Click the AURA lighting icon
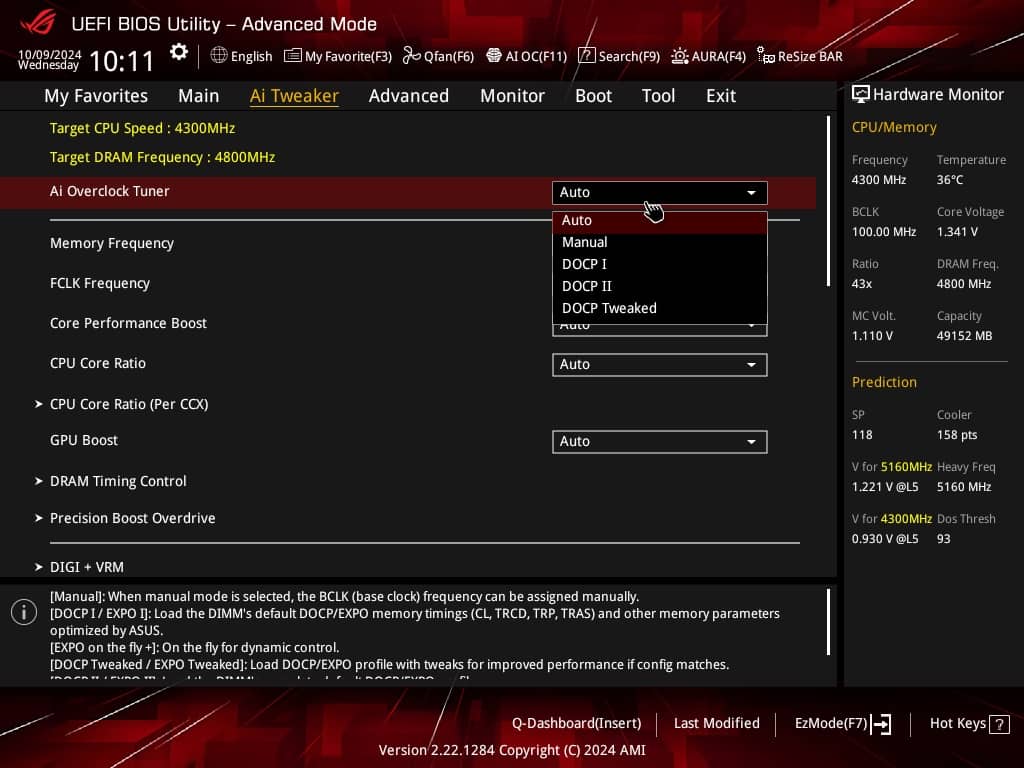 pos(680,56)
